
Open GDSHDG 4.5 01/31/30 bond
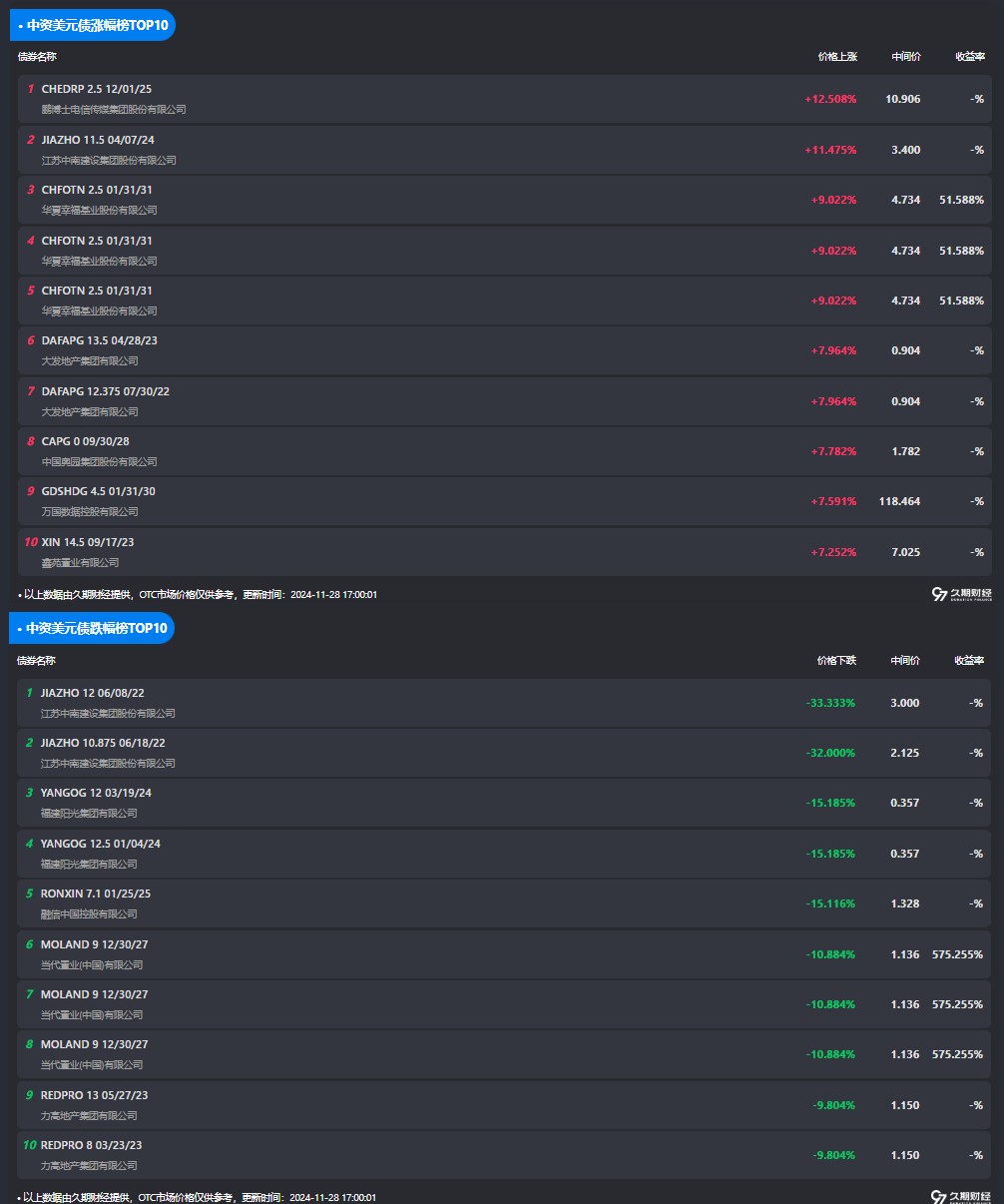99,491
